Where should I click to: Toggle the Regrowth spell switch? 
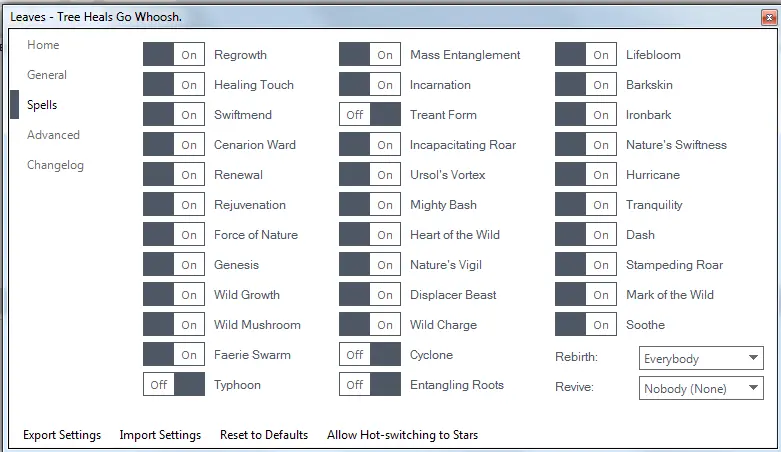174,54
